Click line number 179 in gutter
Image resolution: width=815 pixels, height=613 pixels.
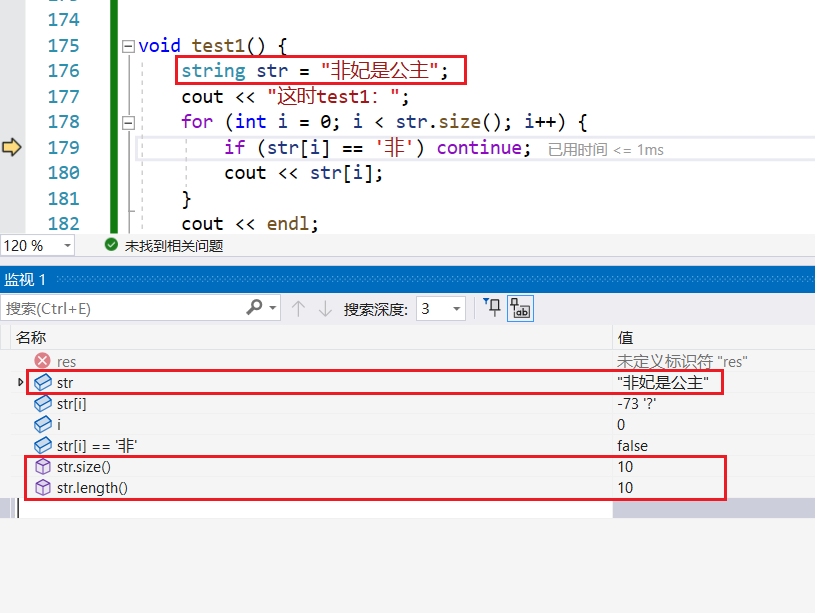pyautogui.click(x=63, y=148)
